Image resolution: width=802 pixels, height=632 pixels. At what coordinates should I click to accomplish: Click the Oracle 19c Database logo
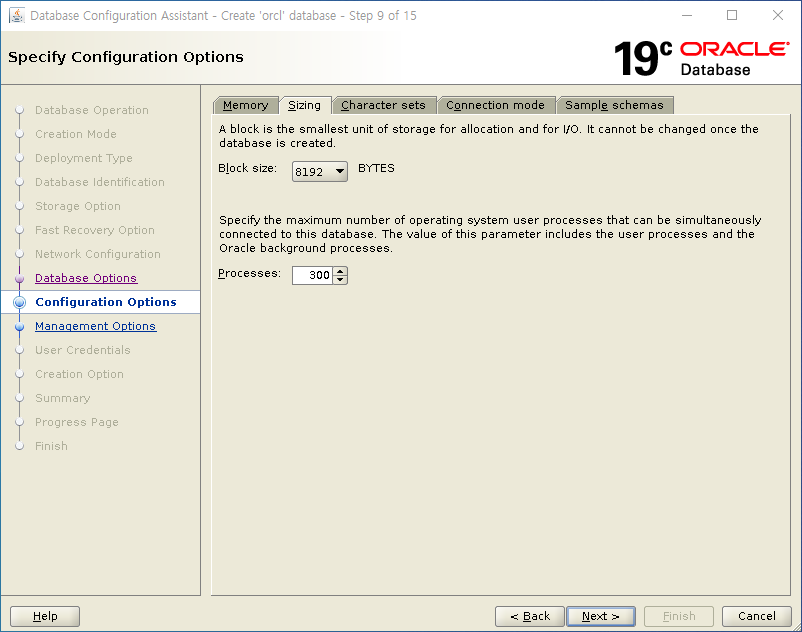coord(701,59)
